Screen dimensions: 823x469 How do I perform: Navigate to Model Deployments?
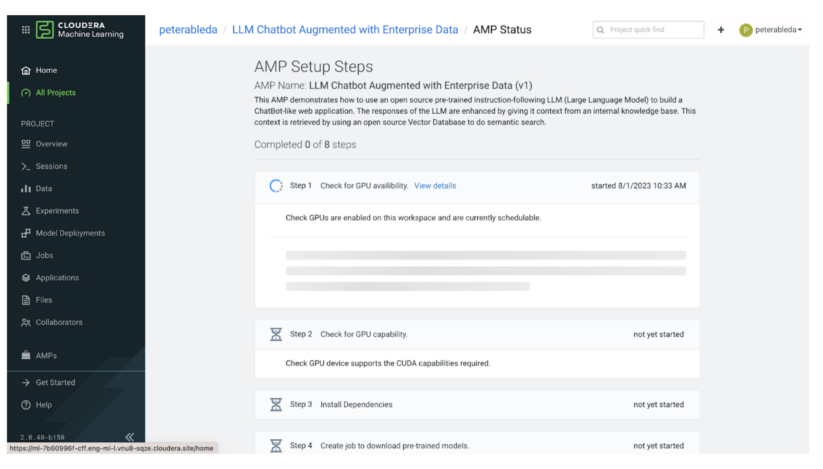[69, 233]
